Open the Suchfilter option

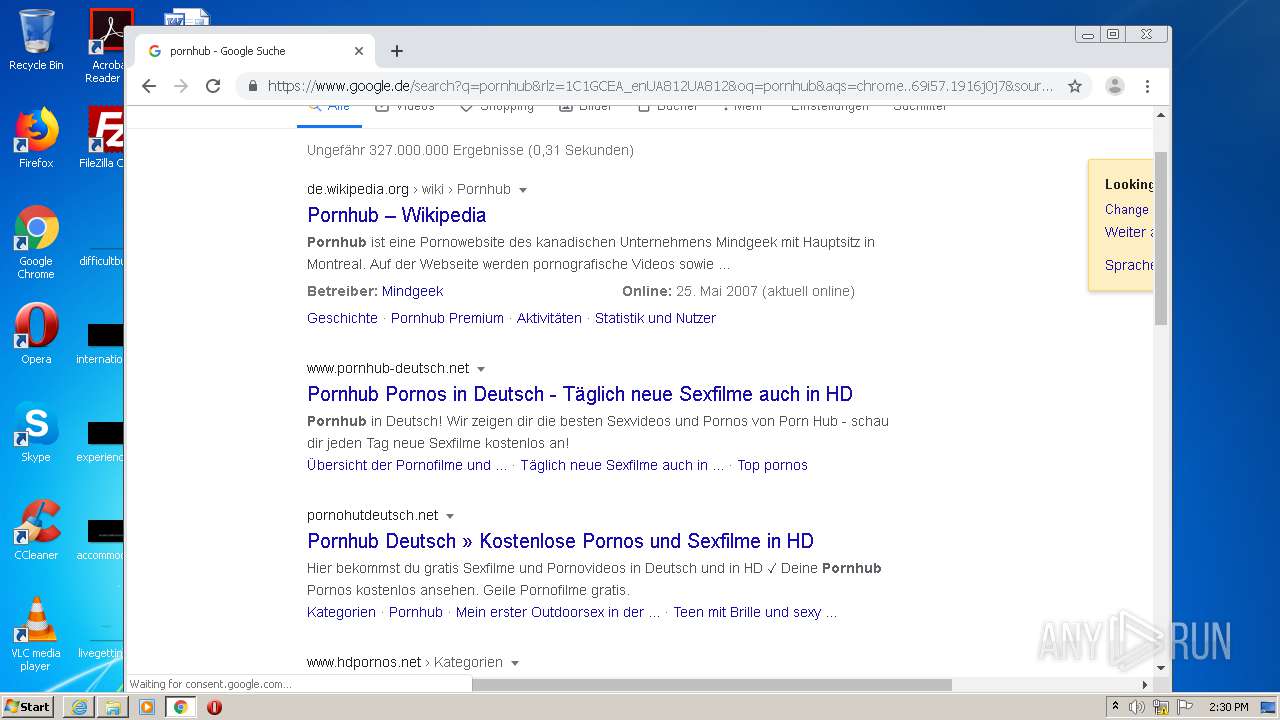pos(920,107)
